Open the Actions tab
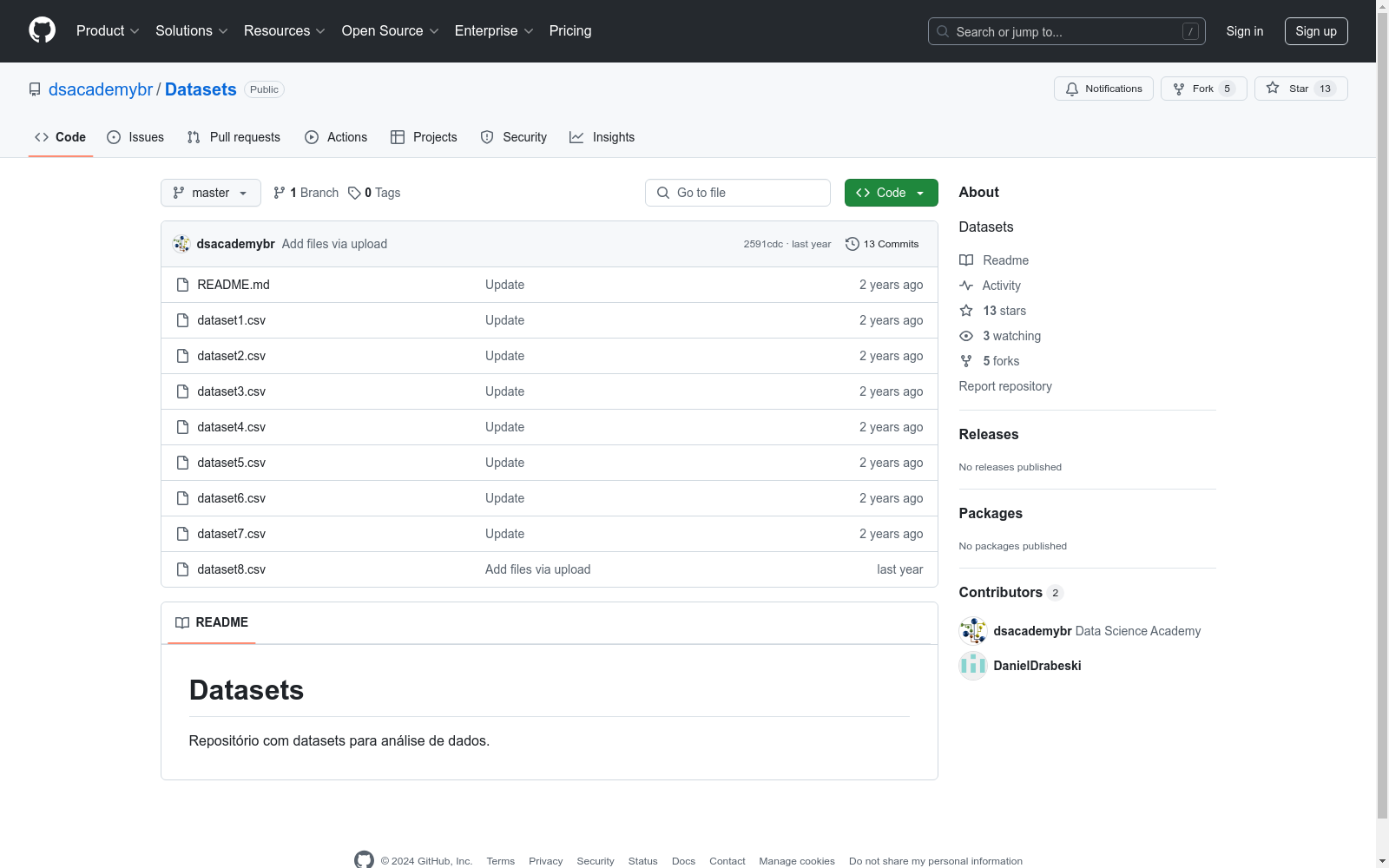 pyautogui.click(x=336, y=137)
